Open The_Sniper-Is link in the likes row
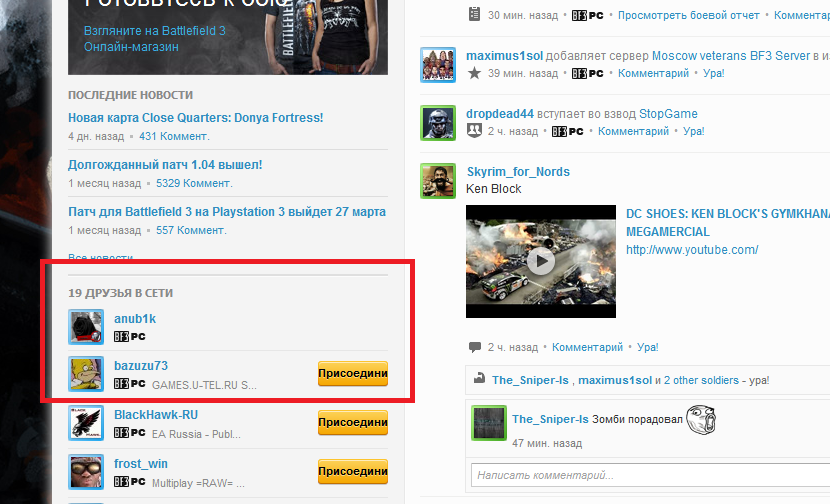This screenshot has width=830, height=504. [530, 380]
